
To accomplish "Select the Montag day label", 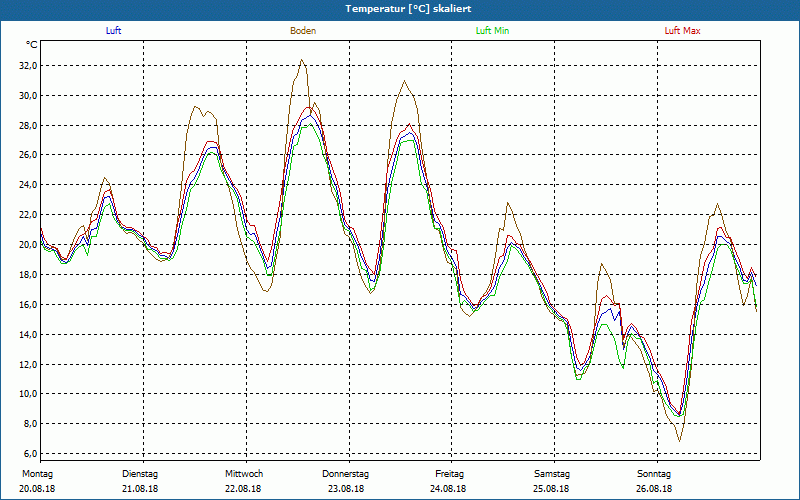I will point(37,474).
